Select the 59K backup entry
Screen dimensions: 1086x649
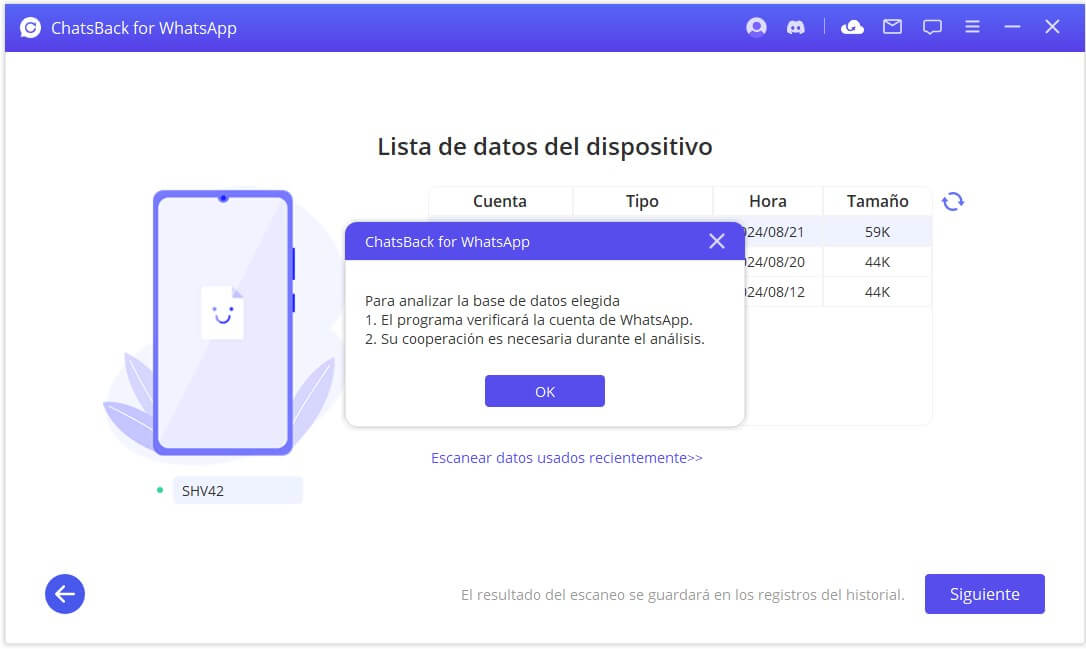(x=877, y=231)
